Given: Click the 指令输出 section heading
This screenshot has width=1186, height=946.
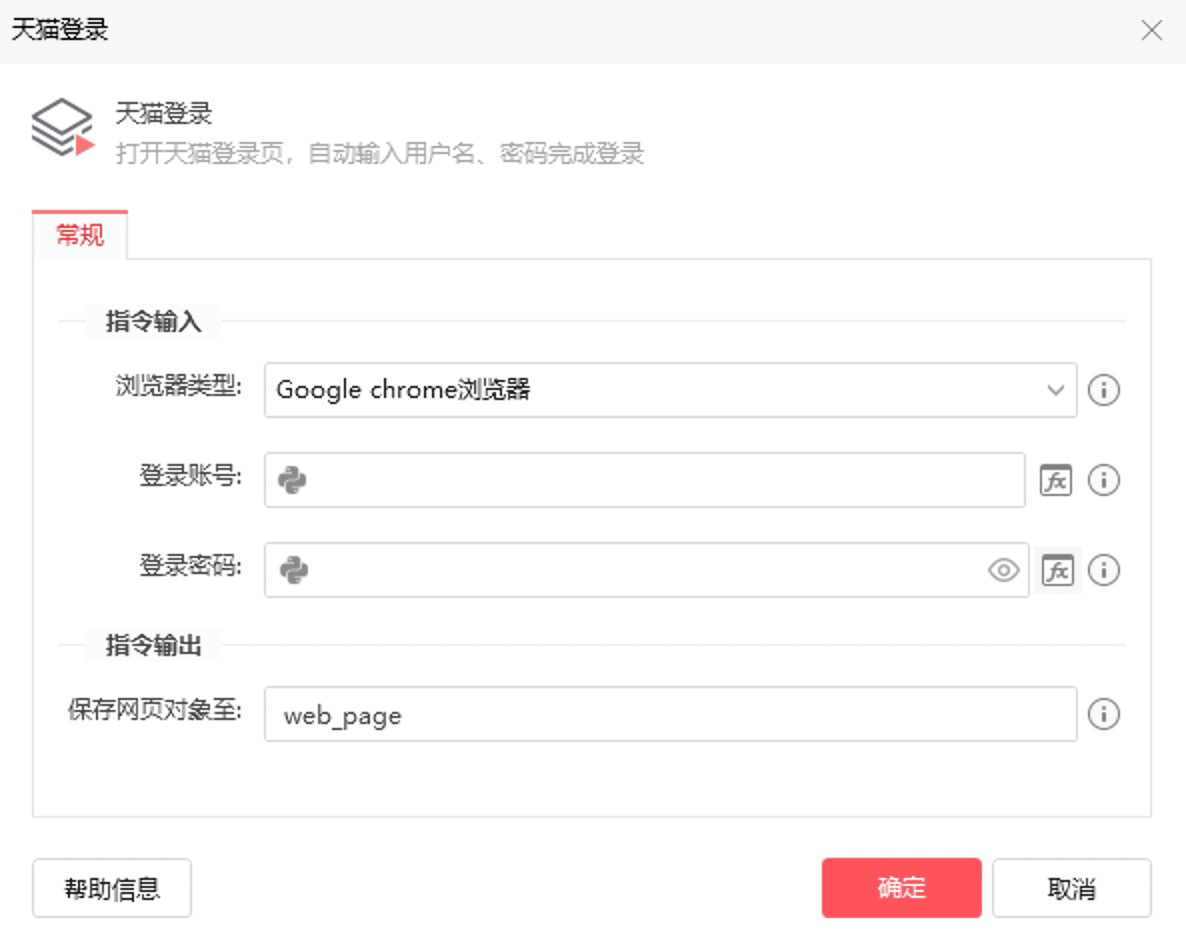Looking at the screenshot, I should pos(154,646).
